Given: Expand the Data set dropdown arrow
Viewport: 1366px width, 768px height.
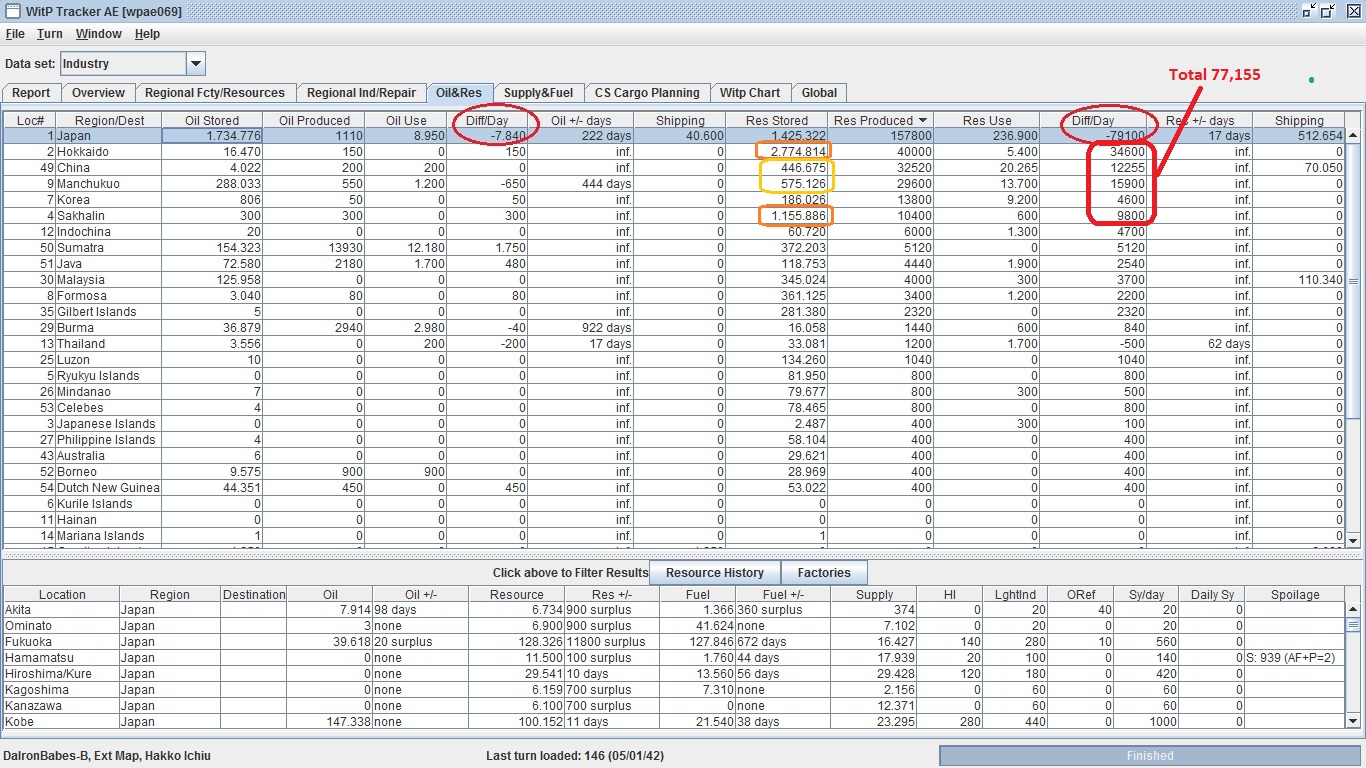Looking at the screenshot, I should pyautogui.click(x=196, y=64).
